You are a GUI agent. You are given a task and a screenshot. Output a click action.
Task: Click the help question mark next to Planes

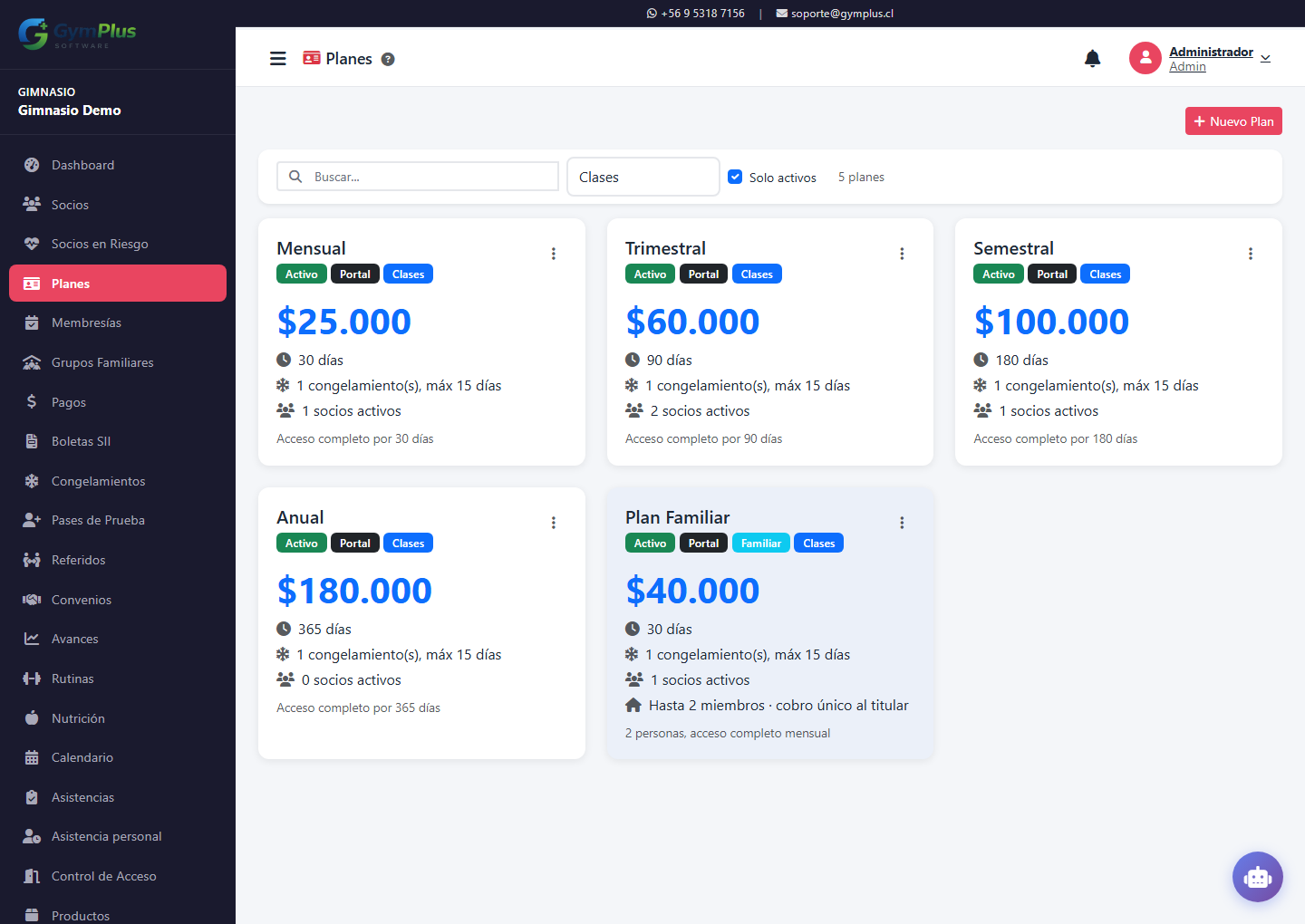click(x=388, y=60)
